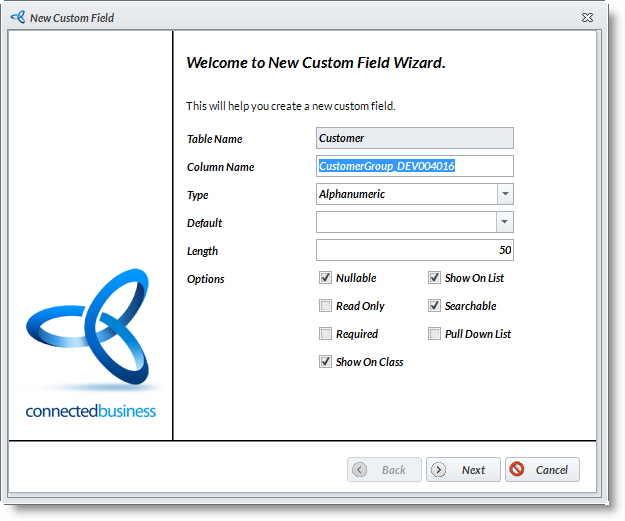Click the red cancel icon on Cancel button
Screen dimensions: 625x521
[517, 469]
